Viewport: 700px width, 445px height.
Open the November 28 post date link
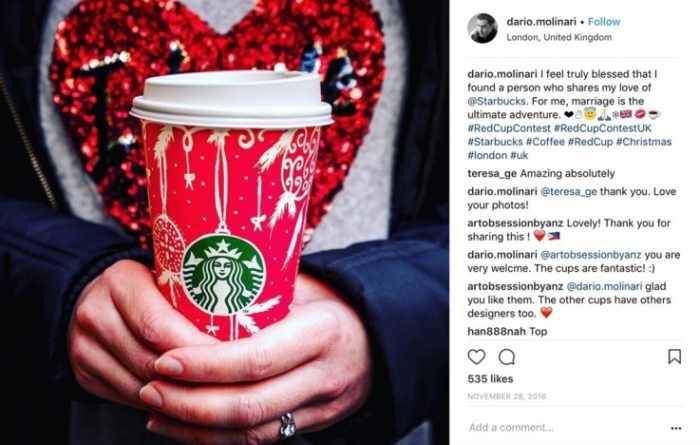click(507, 396)
